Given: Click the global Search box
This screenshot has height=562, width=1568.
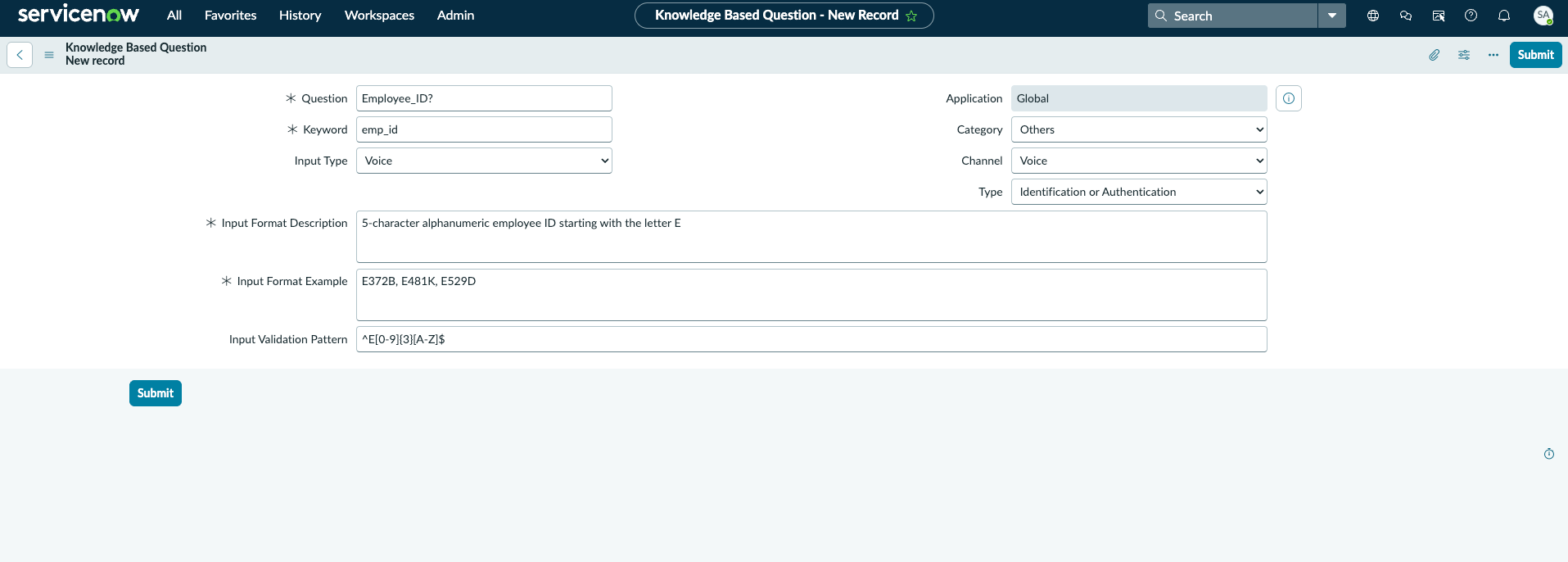Looking at the screenshot, I should [x=1232, y=16].
